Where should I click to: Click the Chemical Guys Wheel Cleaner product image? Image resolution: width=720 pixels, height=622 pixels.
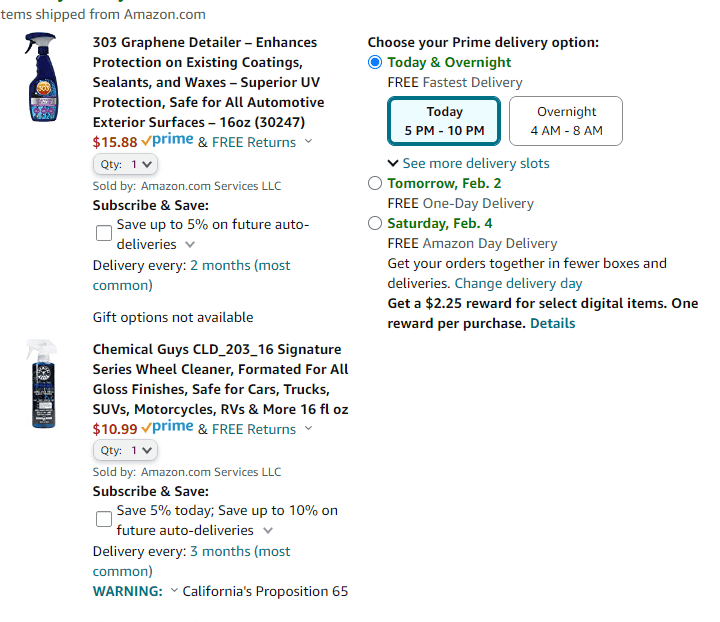pos(42,384)
